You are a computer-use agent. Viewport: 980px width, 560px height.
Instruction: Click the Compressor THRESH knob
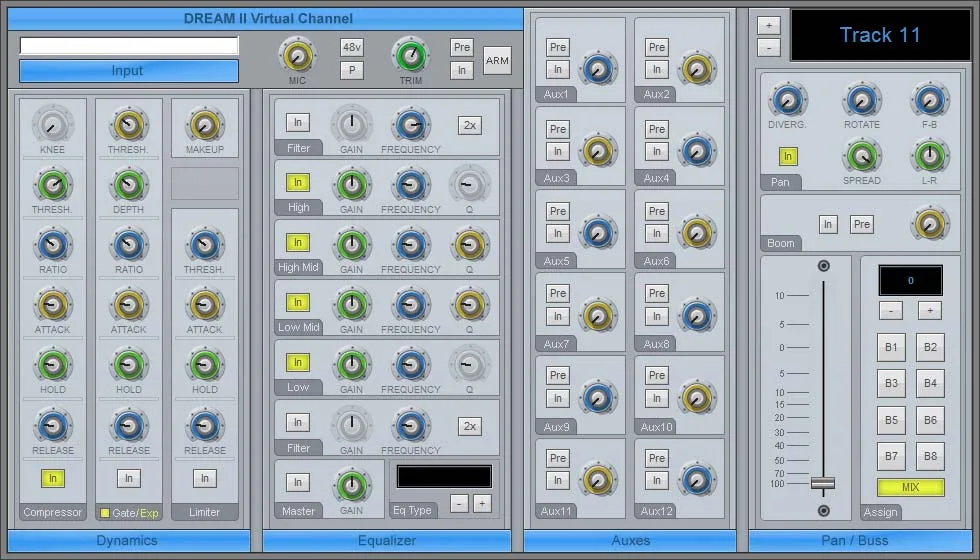point(52,184)
